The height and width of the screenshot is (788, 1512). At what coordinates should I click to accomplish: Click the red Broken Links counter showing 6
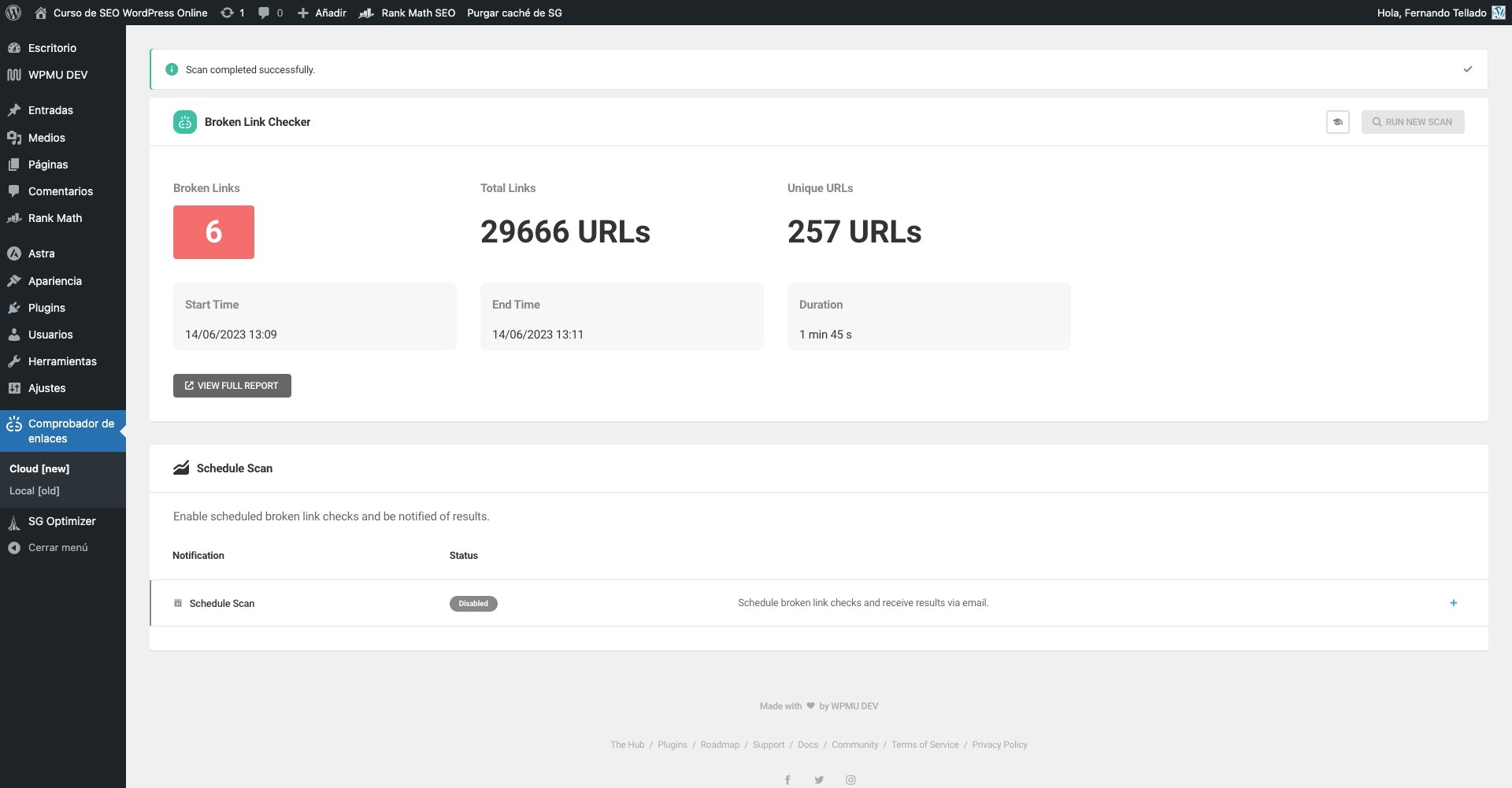pos(213,232)
